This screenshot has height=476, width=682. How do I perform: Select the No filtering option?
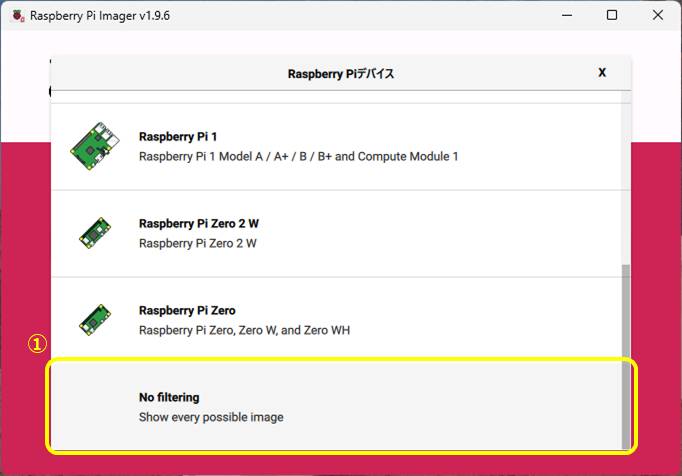pos(169,397)
